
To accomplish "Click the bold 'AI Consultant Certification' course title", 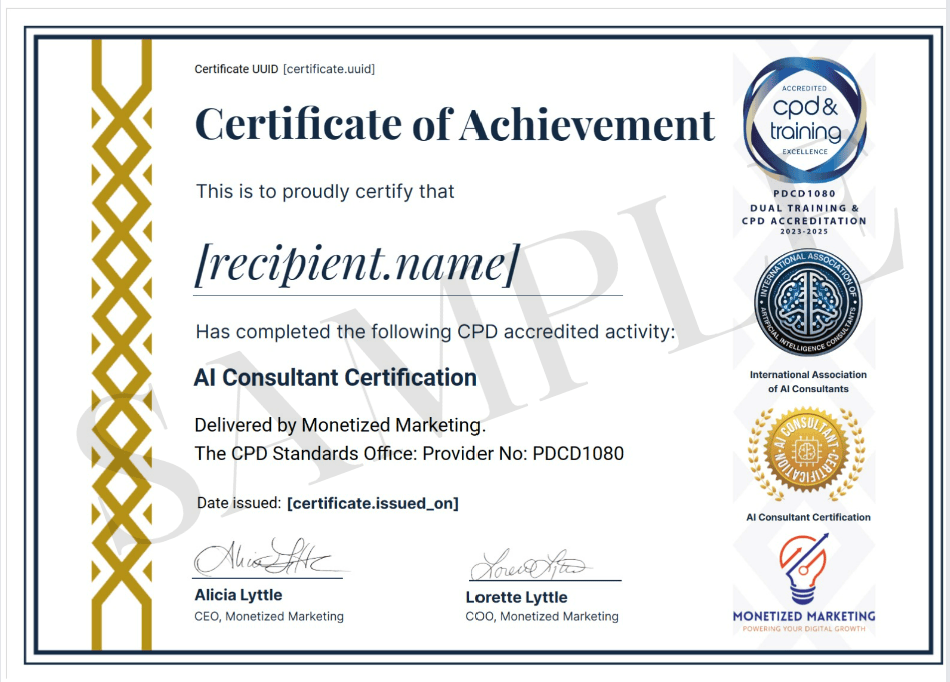I will (335, 377).
